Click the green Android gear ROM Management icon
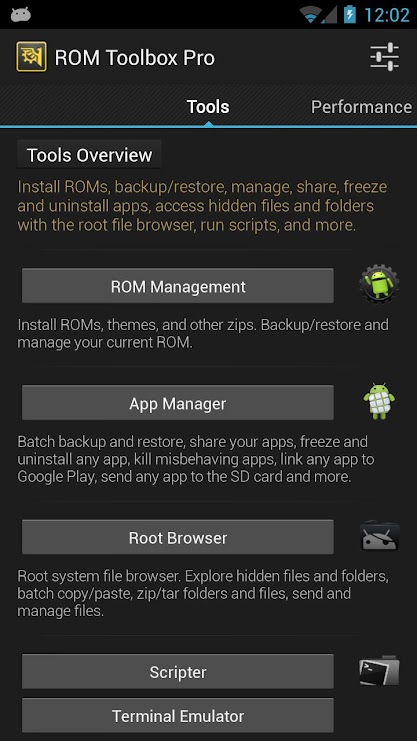This screenshot has height=741, width=417. pos(379,284)
